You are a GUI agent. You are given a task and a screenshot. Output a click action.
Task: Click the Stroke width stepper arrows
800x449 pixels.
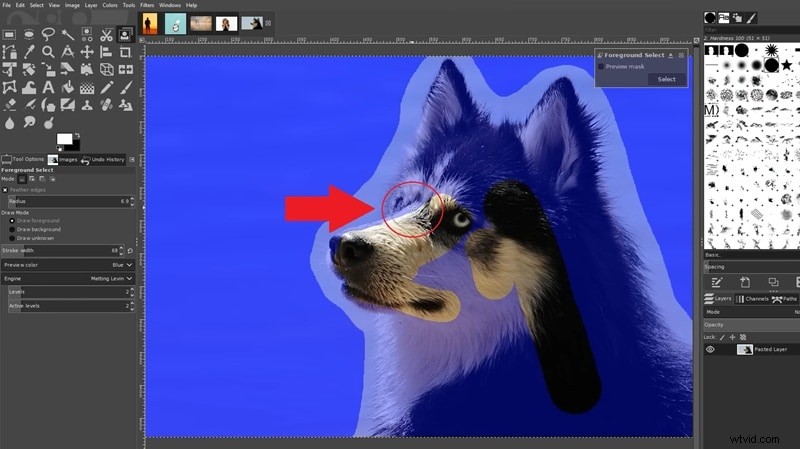point(121,251)
